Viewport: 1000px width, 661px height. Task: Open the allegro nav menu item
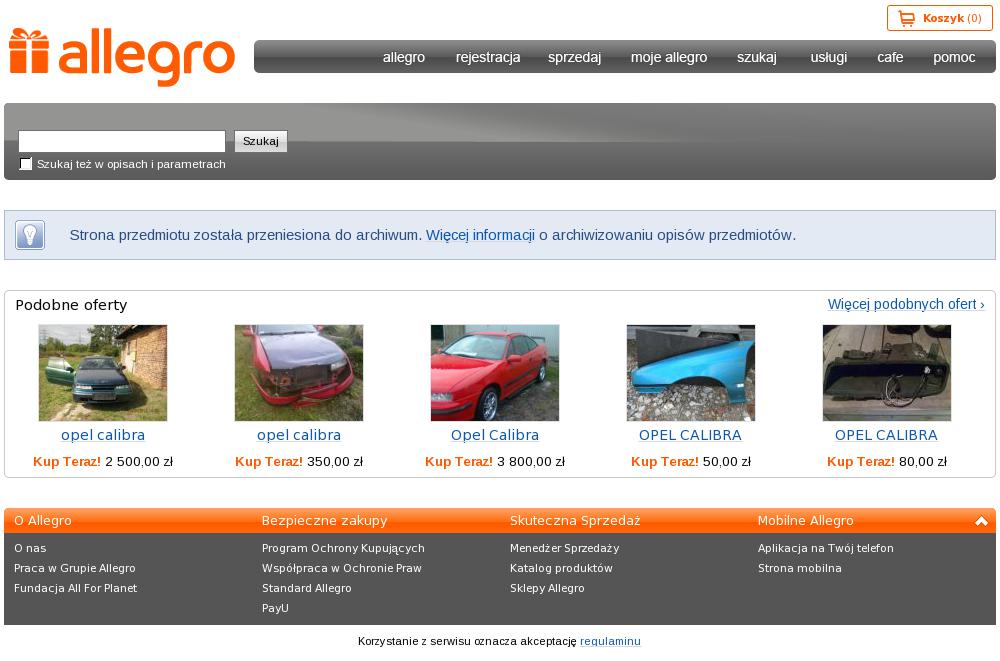404,57
